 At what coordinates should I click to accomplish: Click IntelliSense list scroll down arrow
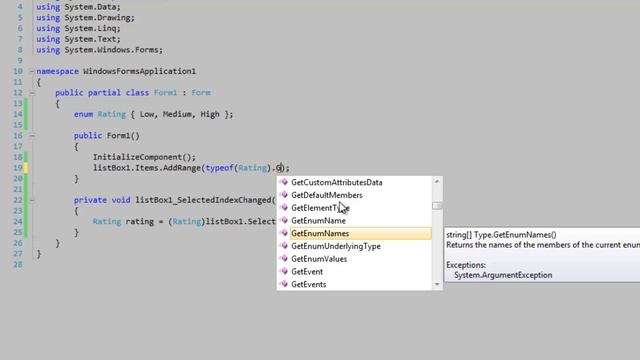point(437,284)
